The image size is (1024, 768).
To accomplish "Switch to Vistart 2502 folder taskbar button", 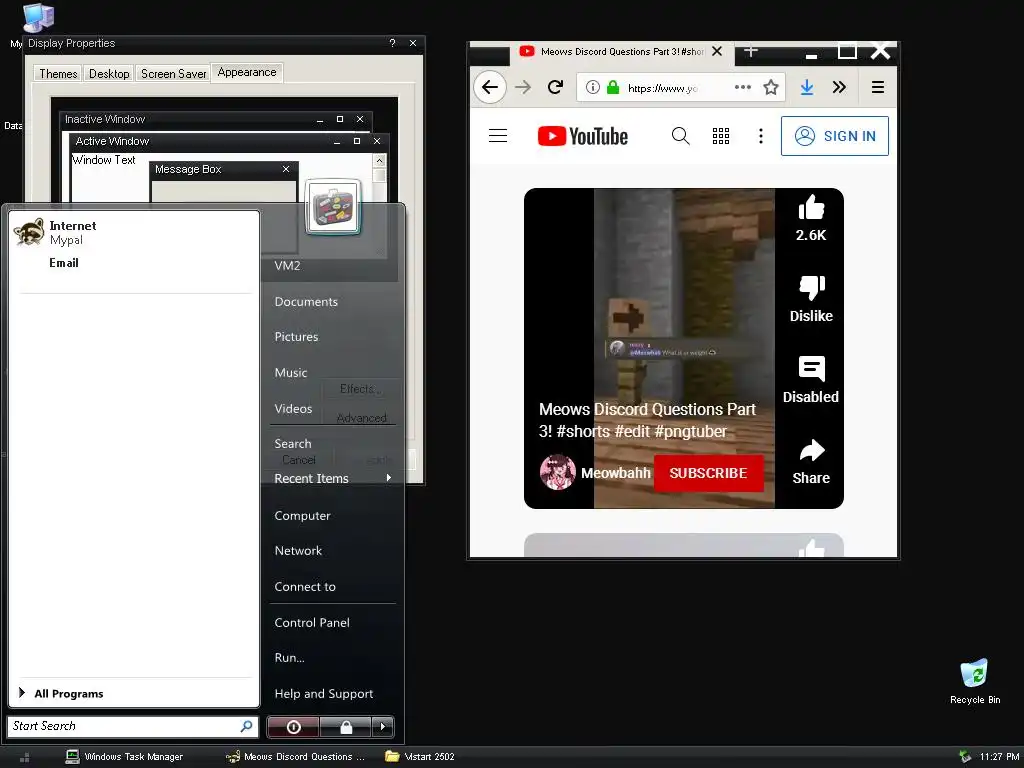I will tap(420, 757).
